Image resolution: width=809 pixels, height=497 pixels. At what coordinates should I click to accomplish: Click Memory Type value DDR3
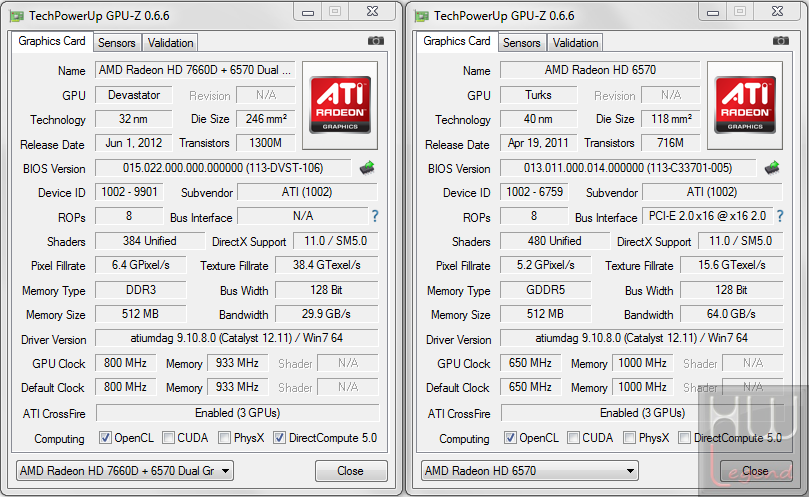pos(141,290)
